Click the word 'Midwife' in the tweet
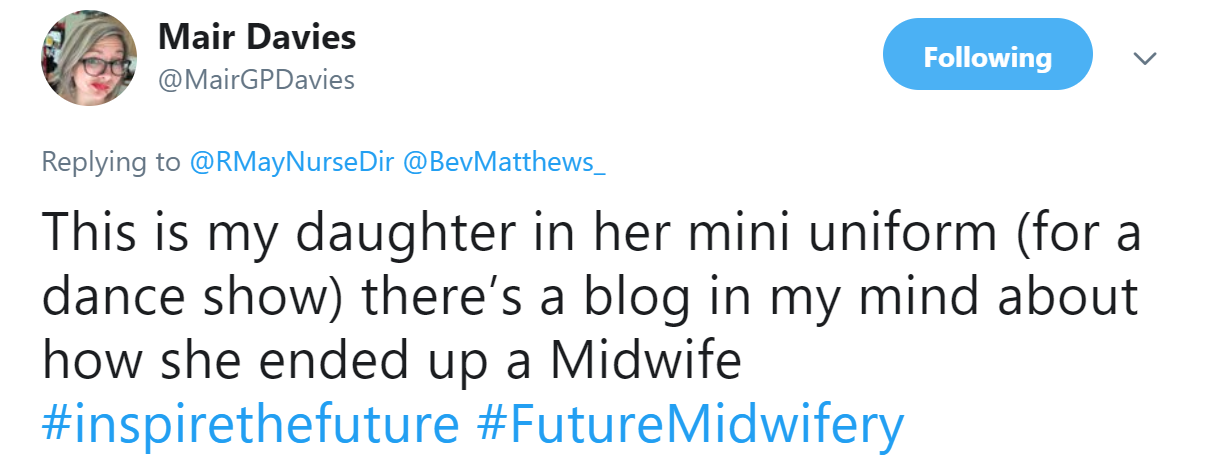 click(644, 360)
